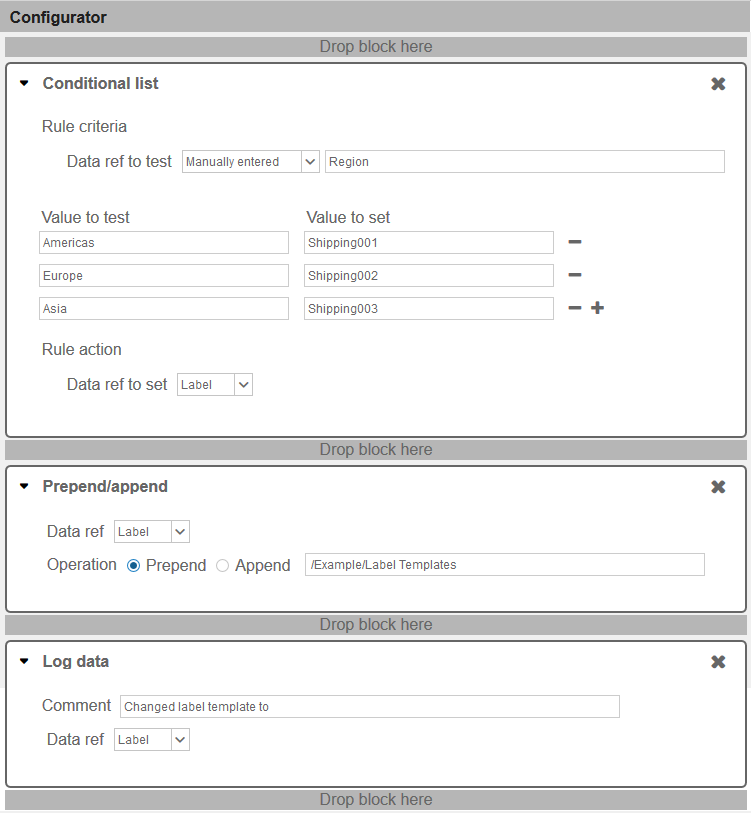Remove the Americas rule row

click(575, 242)
